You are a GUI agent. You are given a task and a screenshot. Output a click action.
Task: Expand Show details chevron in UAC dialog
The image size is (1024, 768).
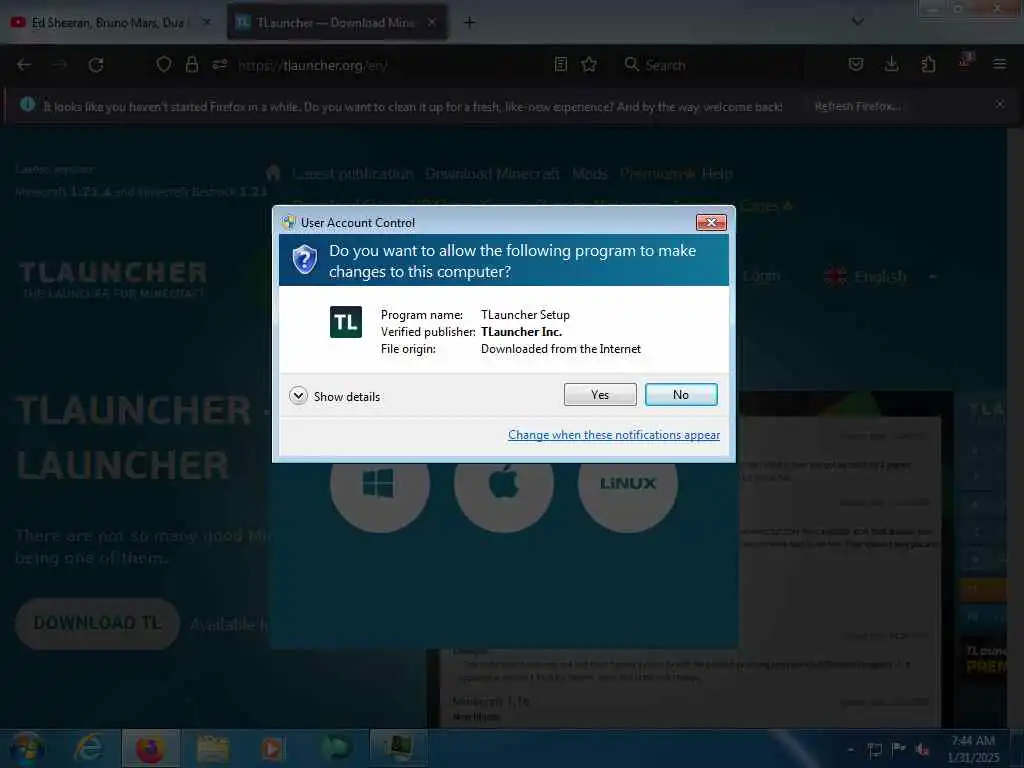(x=298, y=396)
